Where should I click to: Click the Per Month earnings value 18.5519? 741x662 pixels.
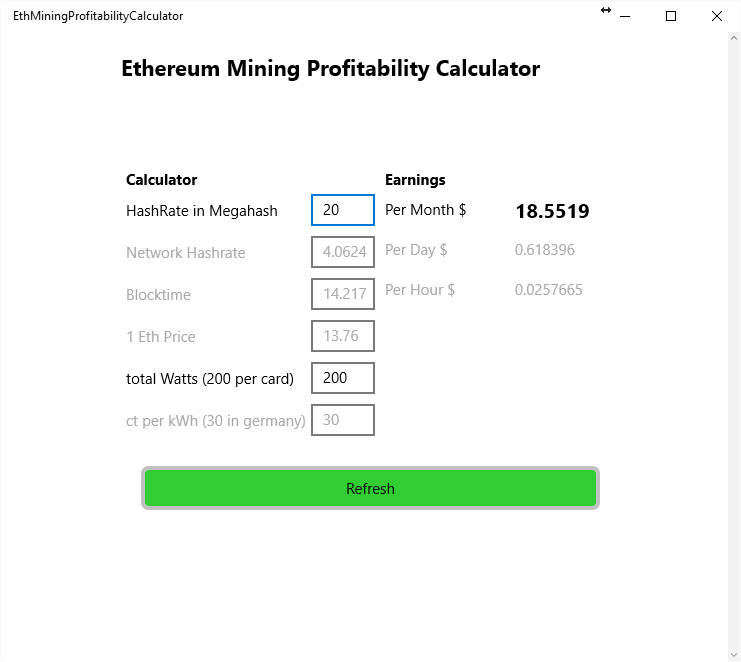pyautogui.click(x=552, y=211)
